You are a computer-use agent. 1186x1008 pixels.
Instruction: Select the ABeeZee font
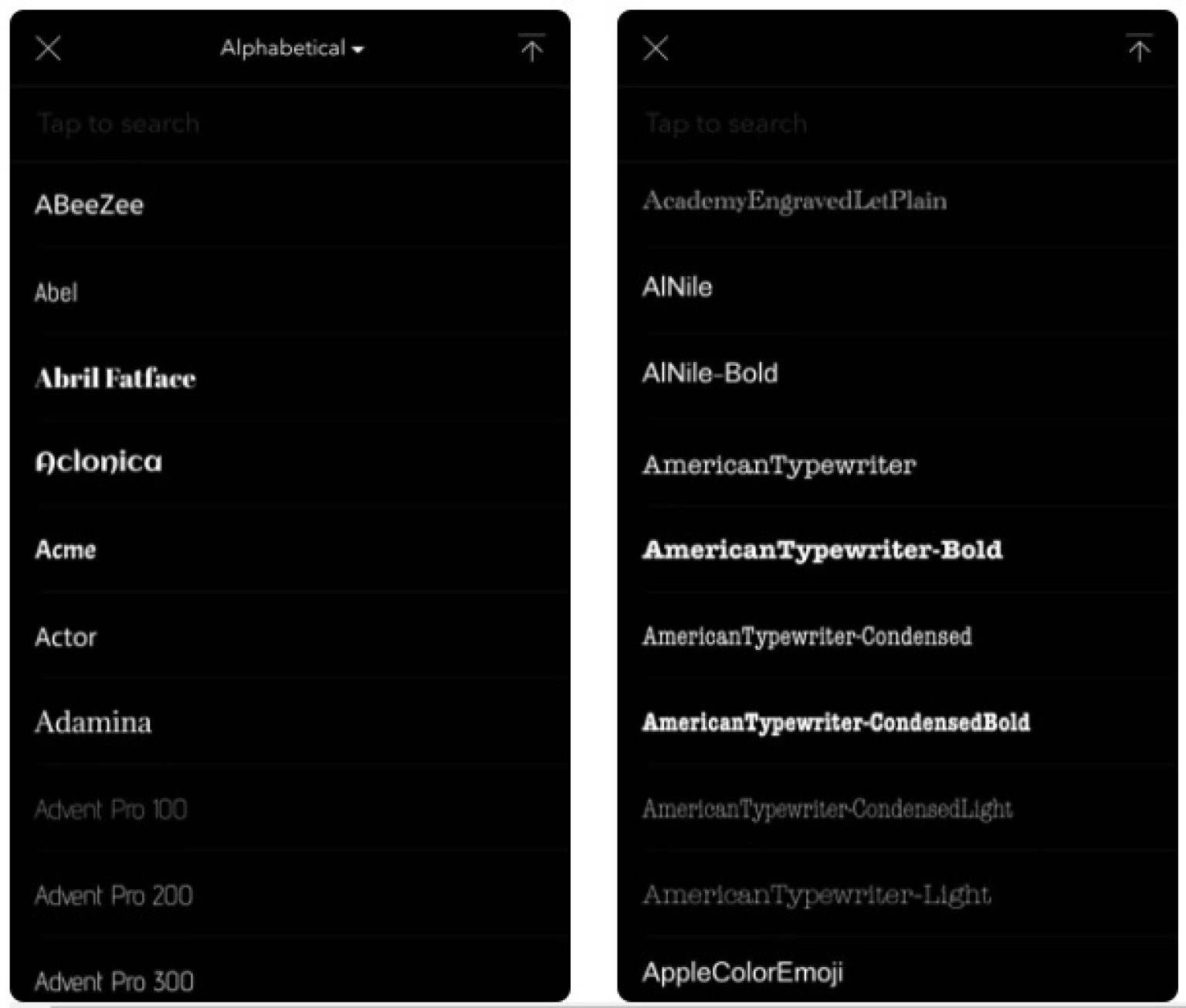pyautogui.click(x=90, y=205)
